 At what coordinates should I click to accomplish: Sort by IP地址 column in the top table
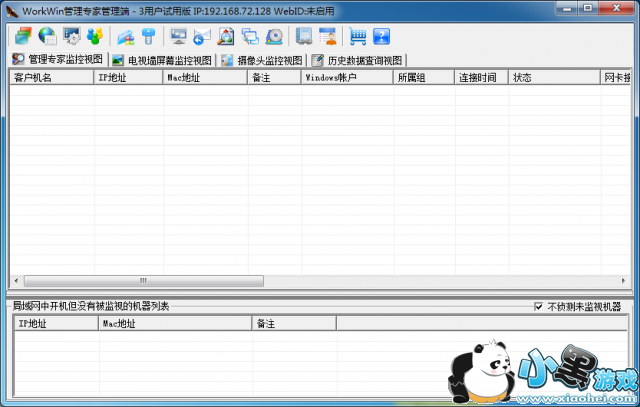pyautogui.click(x=128, y=78)
